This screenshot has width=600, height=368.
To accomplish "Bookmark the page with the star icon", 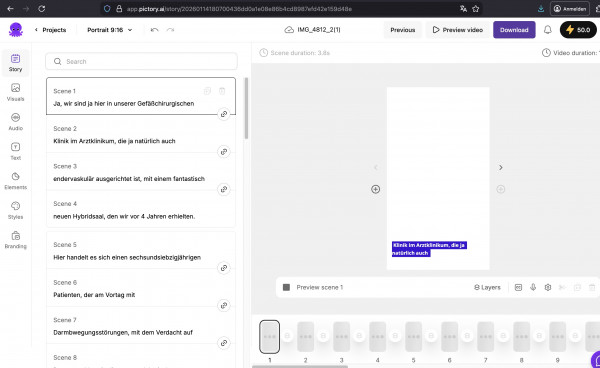I will click(x=476, y=8).
